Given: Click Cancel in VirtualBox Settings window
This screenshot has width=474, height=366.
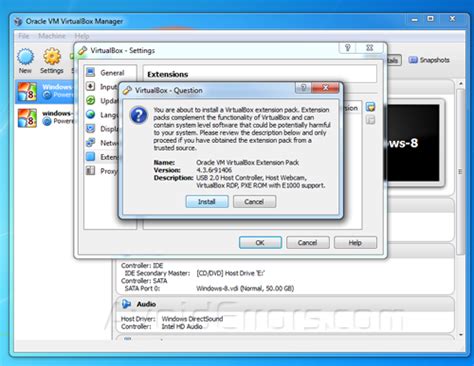Looking at the screenshot, I should [x=308, y=243].
